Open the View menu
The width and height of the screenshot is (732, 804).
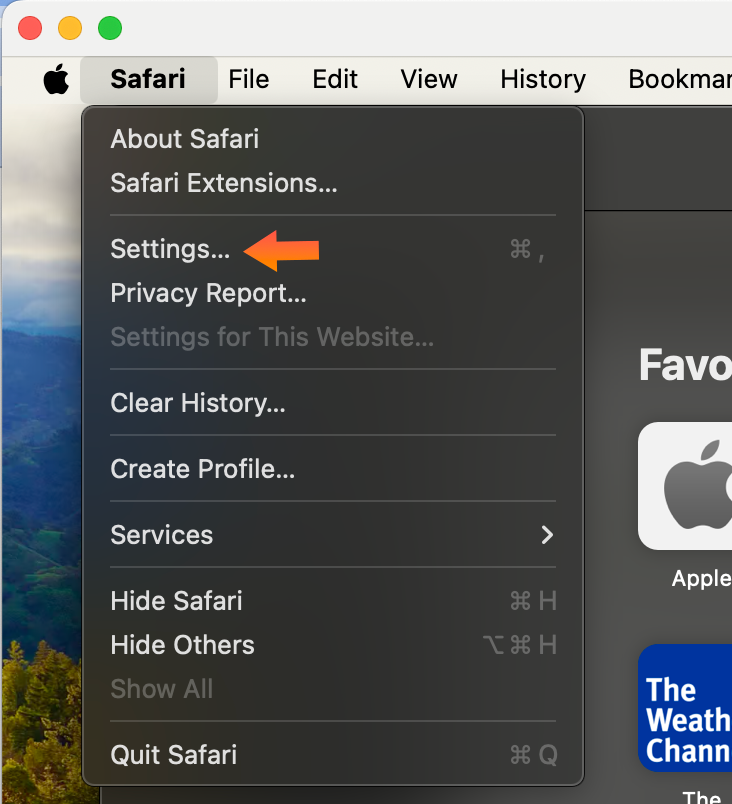tap(429, 79)
